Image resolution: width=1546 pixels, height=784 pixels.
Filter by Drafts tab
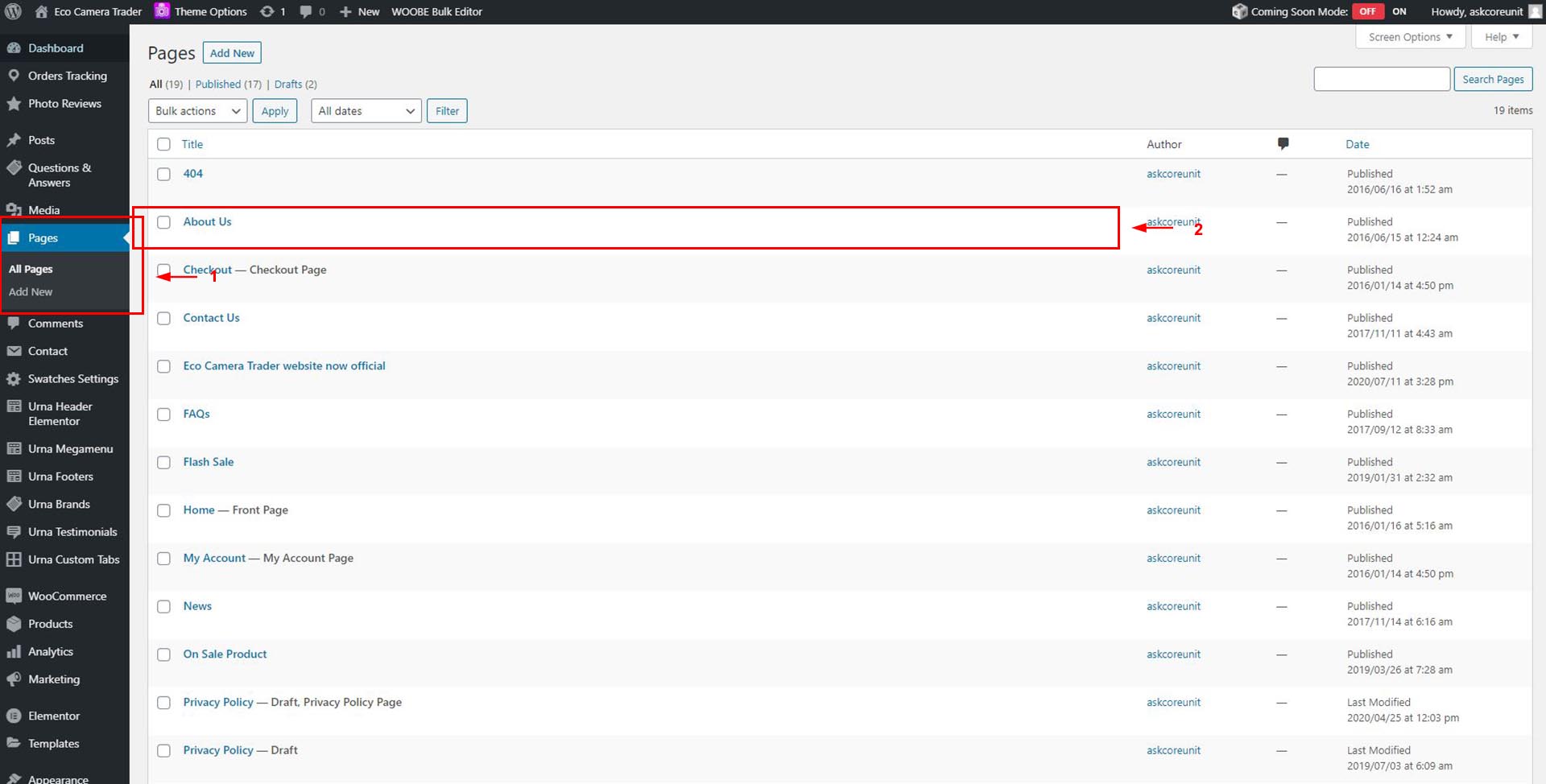pyautogui.click(x=288, y=85)
